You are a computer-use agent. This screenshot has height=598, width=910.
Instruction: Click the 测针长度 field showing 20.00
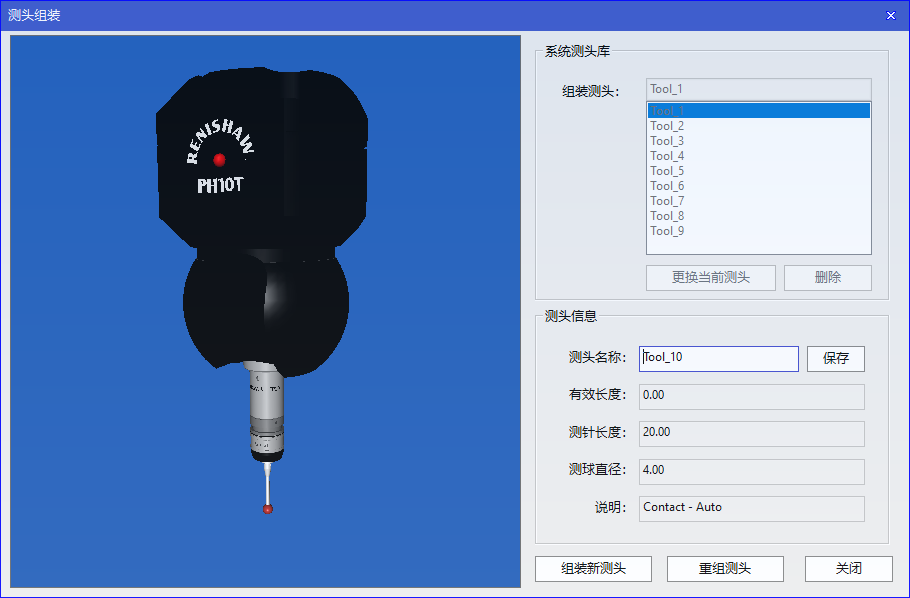[x=752, y=434]
